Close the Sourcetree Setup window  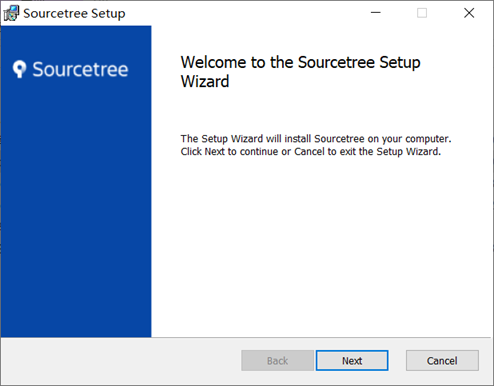469,13
